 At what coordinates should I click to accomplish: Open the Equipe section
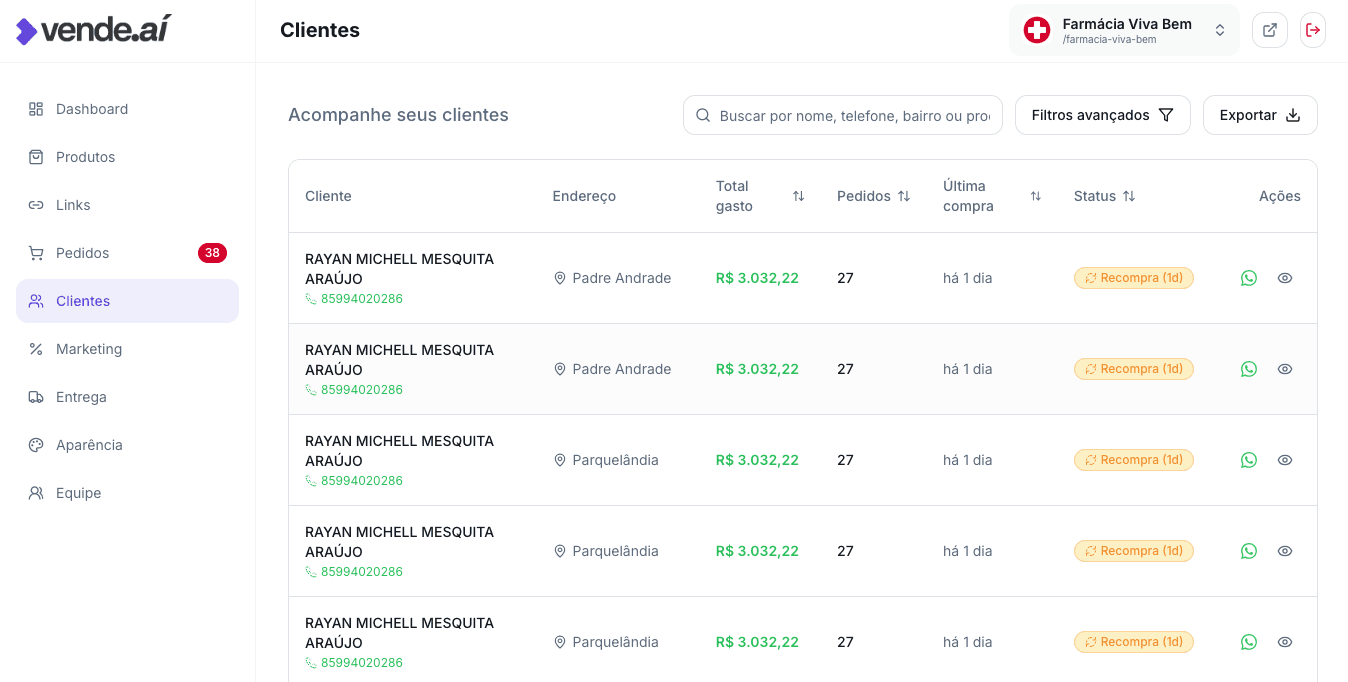(77, 493)
